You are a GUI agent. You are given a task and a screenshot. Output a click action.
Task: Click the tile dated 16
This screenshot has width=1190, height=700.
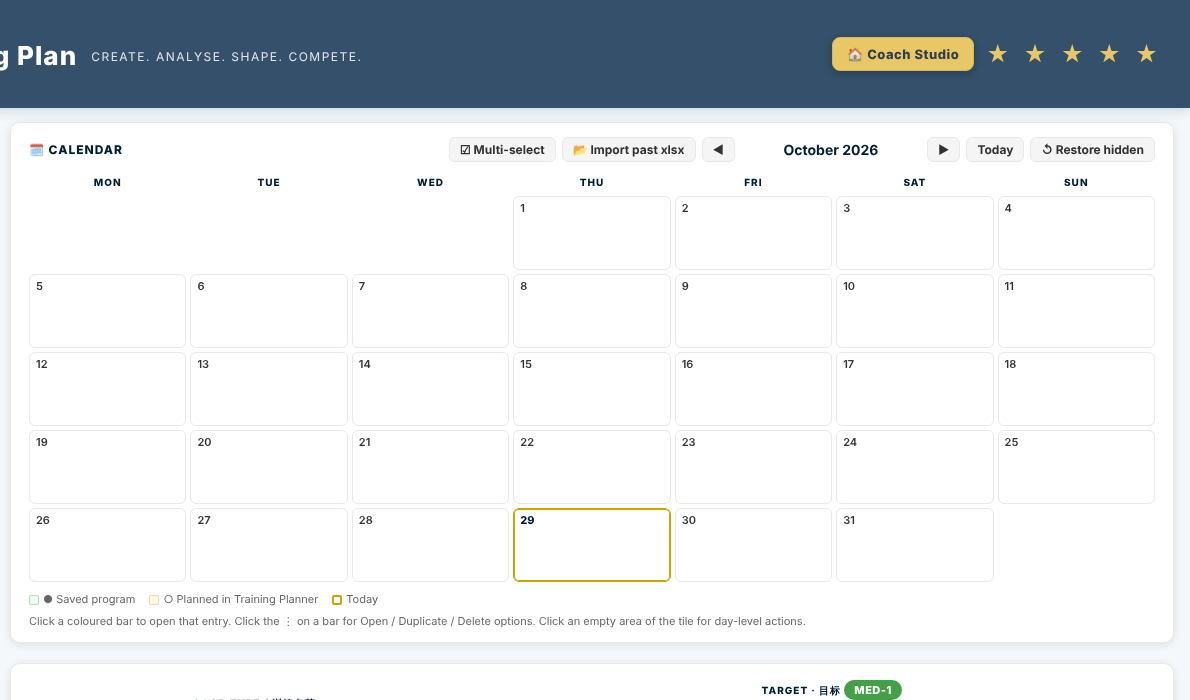[x=753, y=389]
